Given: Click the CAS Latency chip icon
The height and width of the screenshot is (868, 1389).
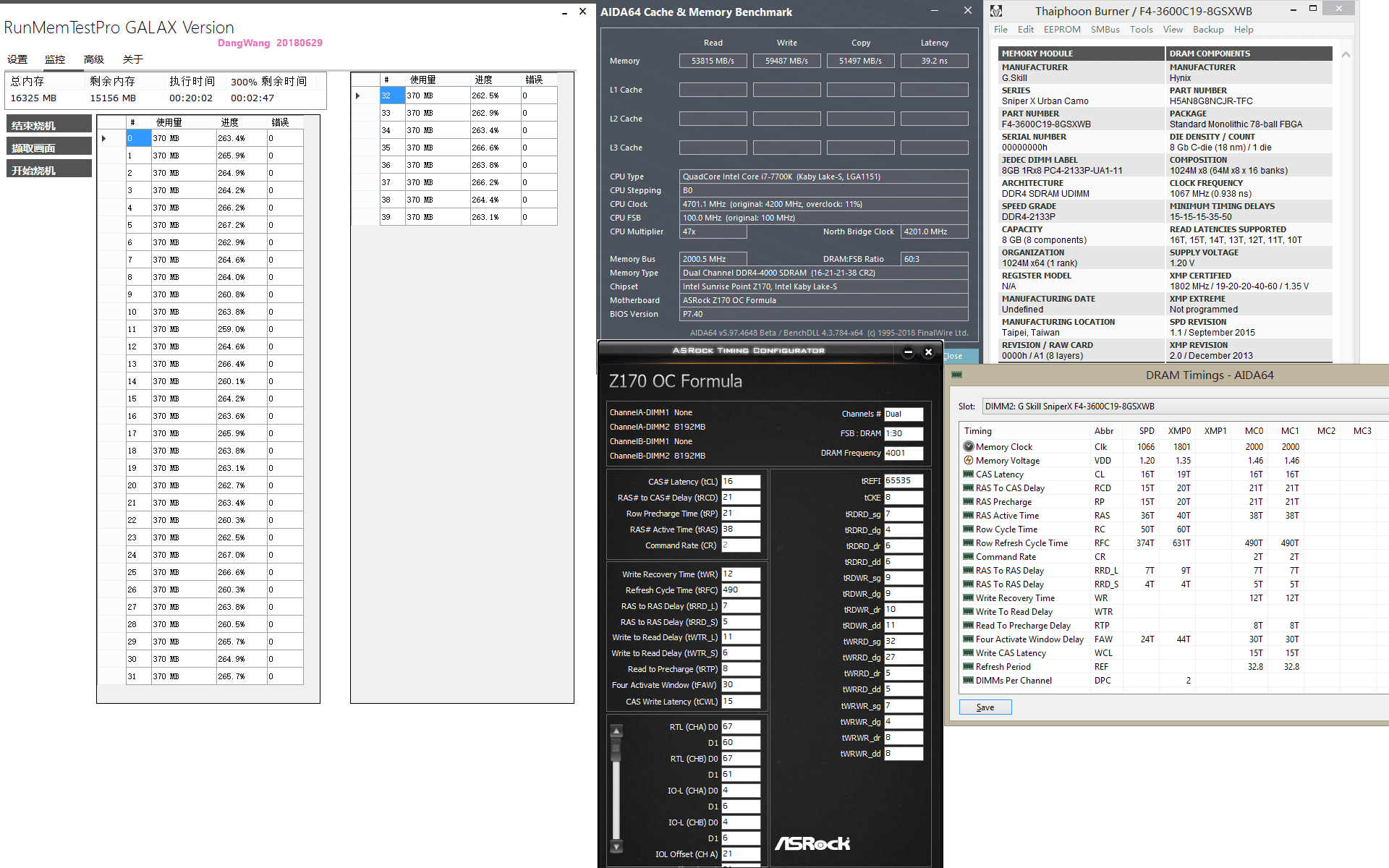Looking at the screenshot, I should tap(968, 475).
